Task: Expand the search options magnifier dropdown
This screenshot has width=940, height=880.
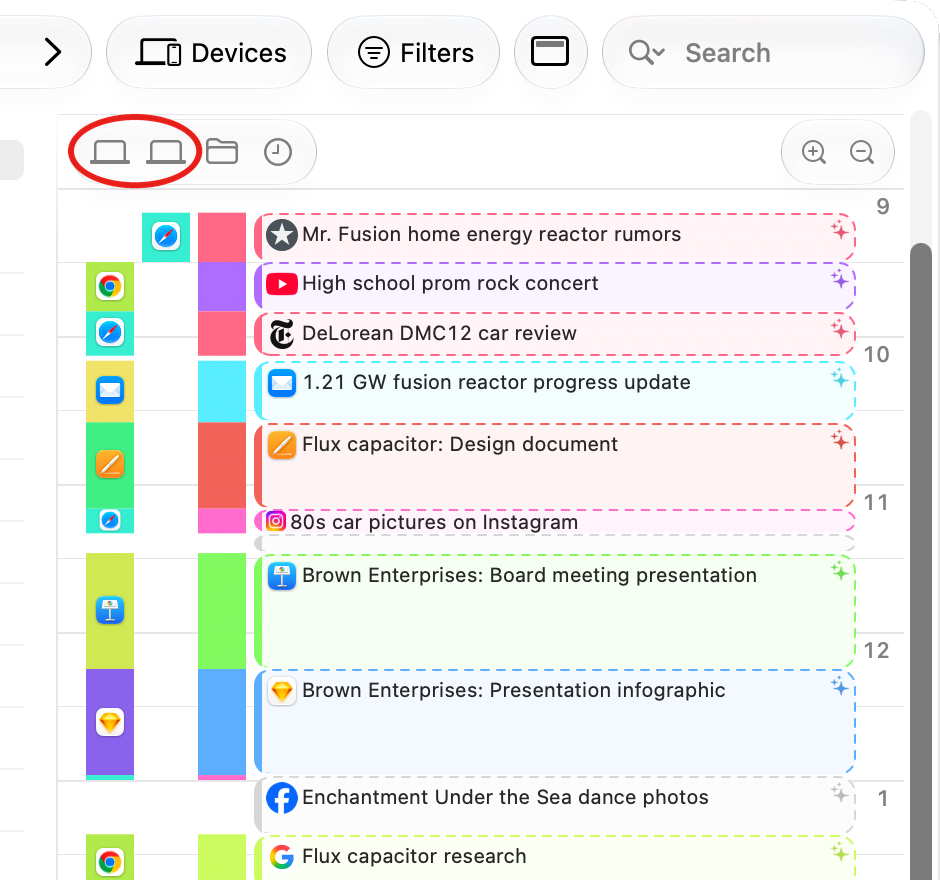Action: pos(646,52)
